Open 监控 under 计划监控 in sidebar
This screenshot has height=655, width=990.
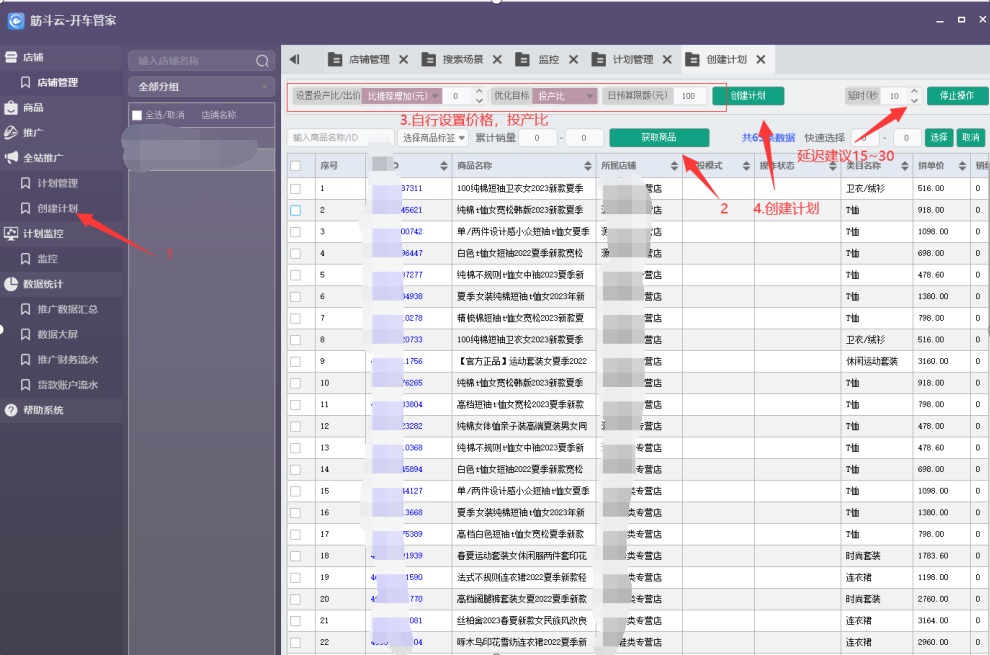coord(47,259)
